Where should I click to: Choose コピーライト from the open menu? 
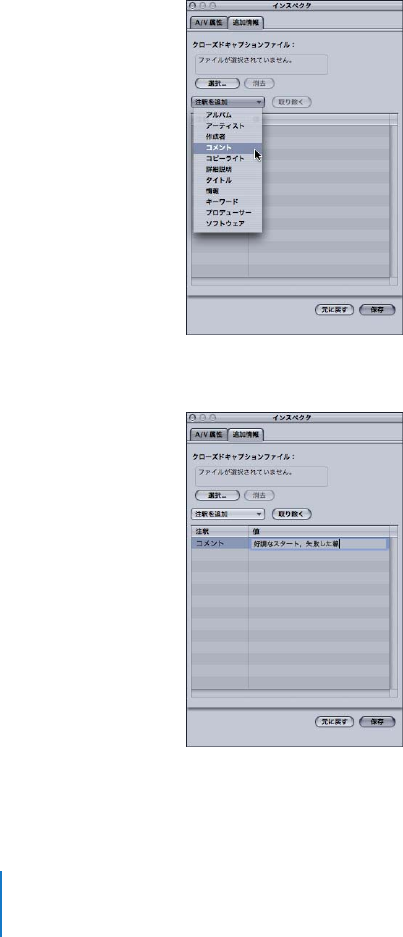[227, 158]
